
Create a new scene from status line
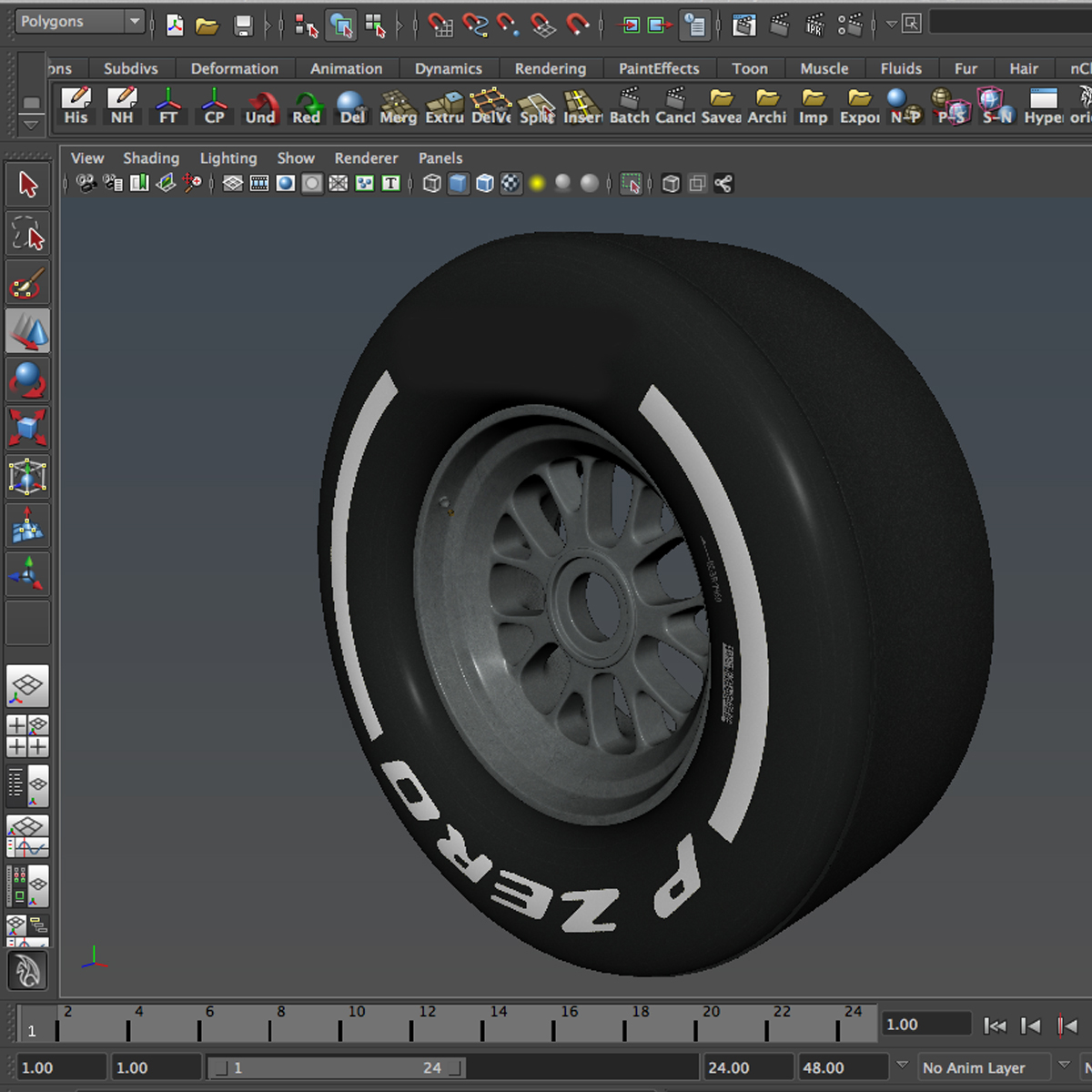[x=175, y=25]
